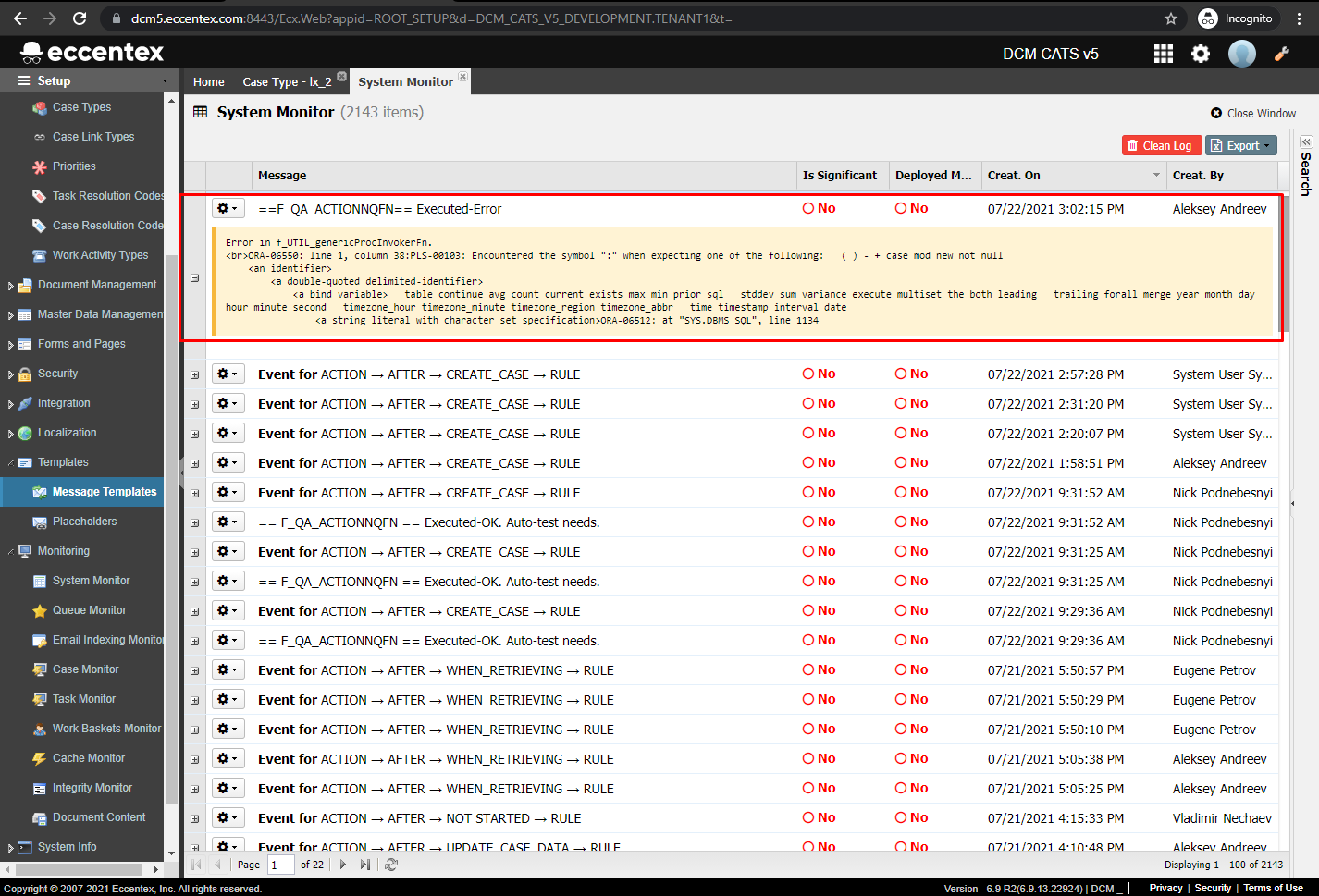
Task: Click the Clean Log button
Action: pos(1162,145)
